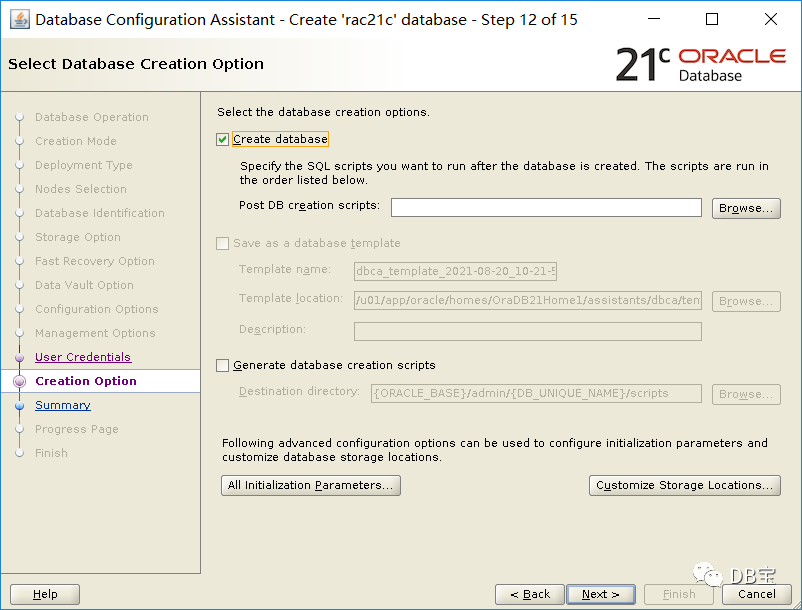Uncheck the Create database checkbox
The width and height of the screenshot is (802, 610).
click(x=222, y=139)
